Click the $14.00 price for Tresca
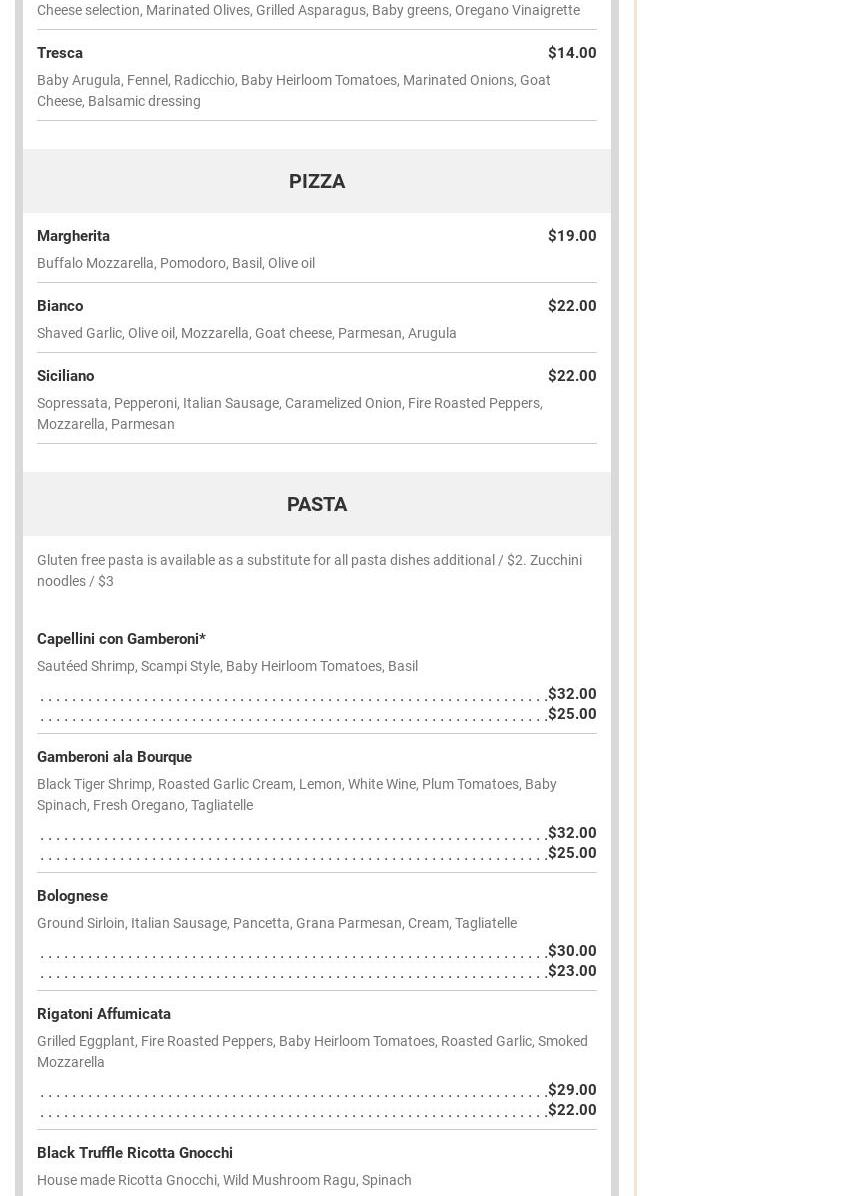 pos(571,53)
